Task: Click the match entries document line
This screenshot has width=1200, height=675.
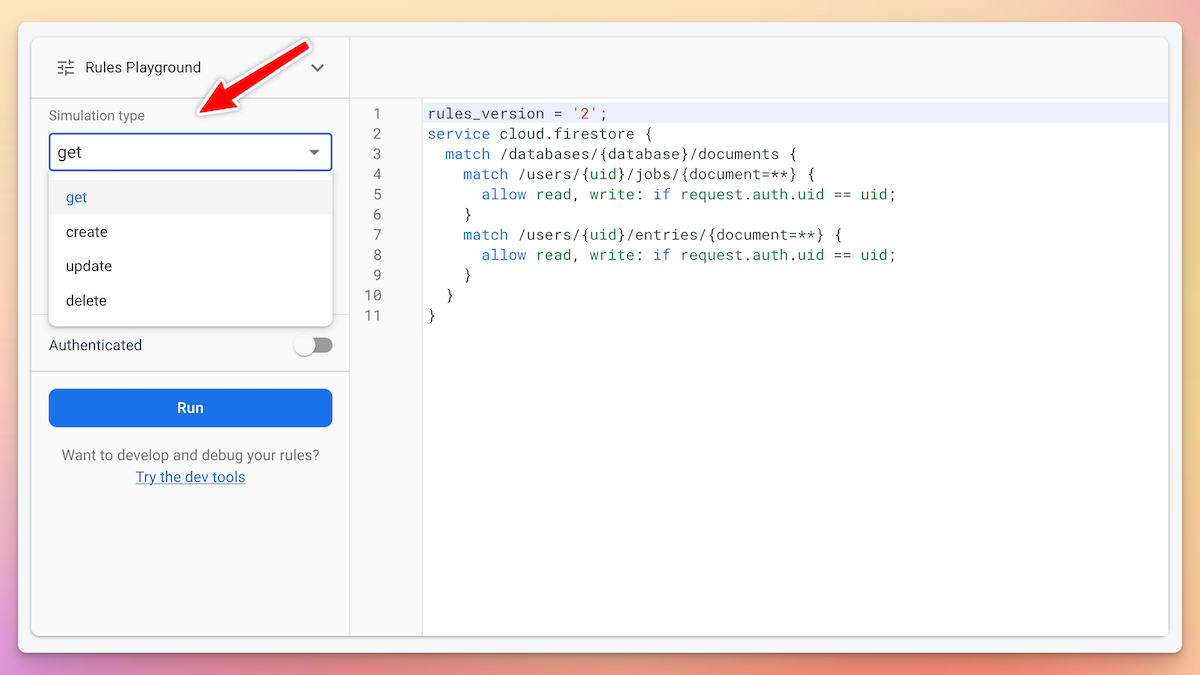Action: point(652,235)
